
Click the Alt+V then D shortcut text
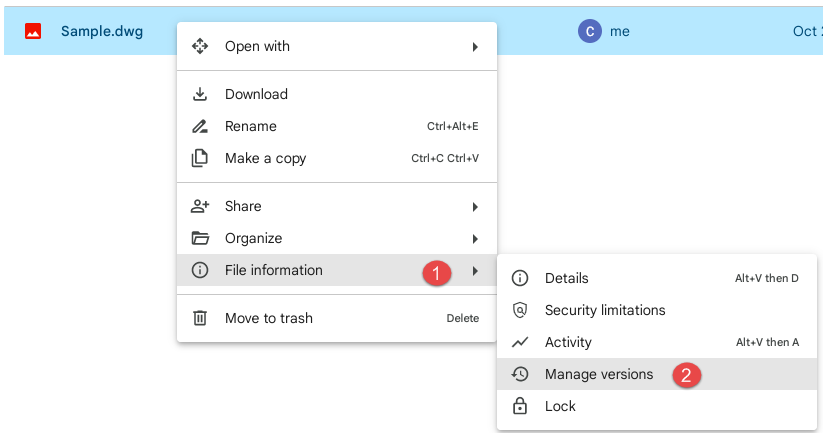pos(767,278)
